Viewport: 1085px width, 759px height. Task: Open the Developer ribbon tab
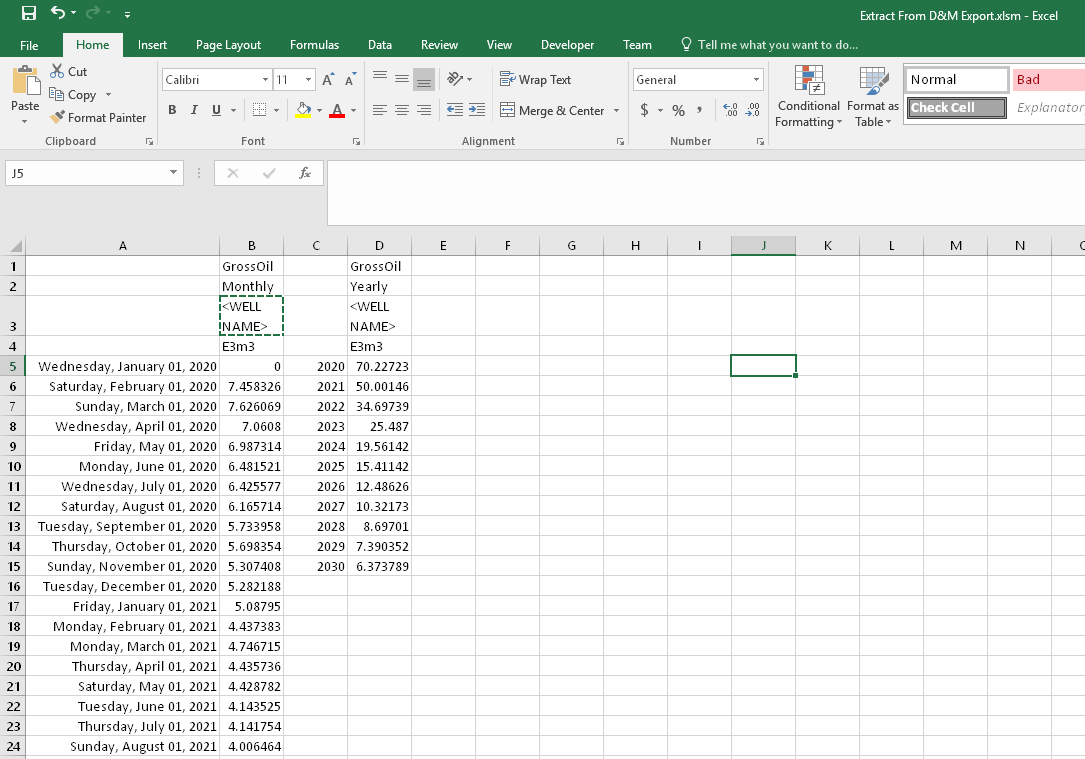pyautogui.click(x=567, y=45)
